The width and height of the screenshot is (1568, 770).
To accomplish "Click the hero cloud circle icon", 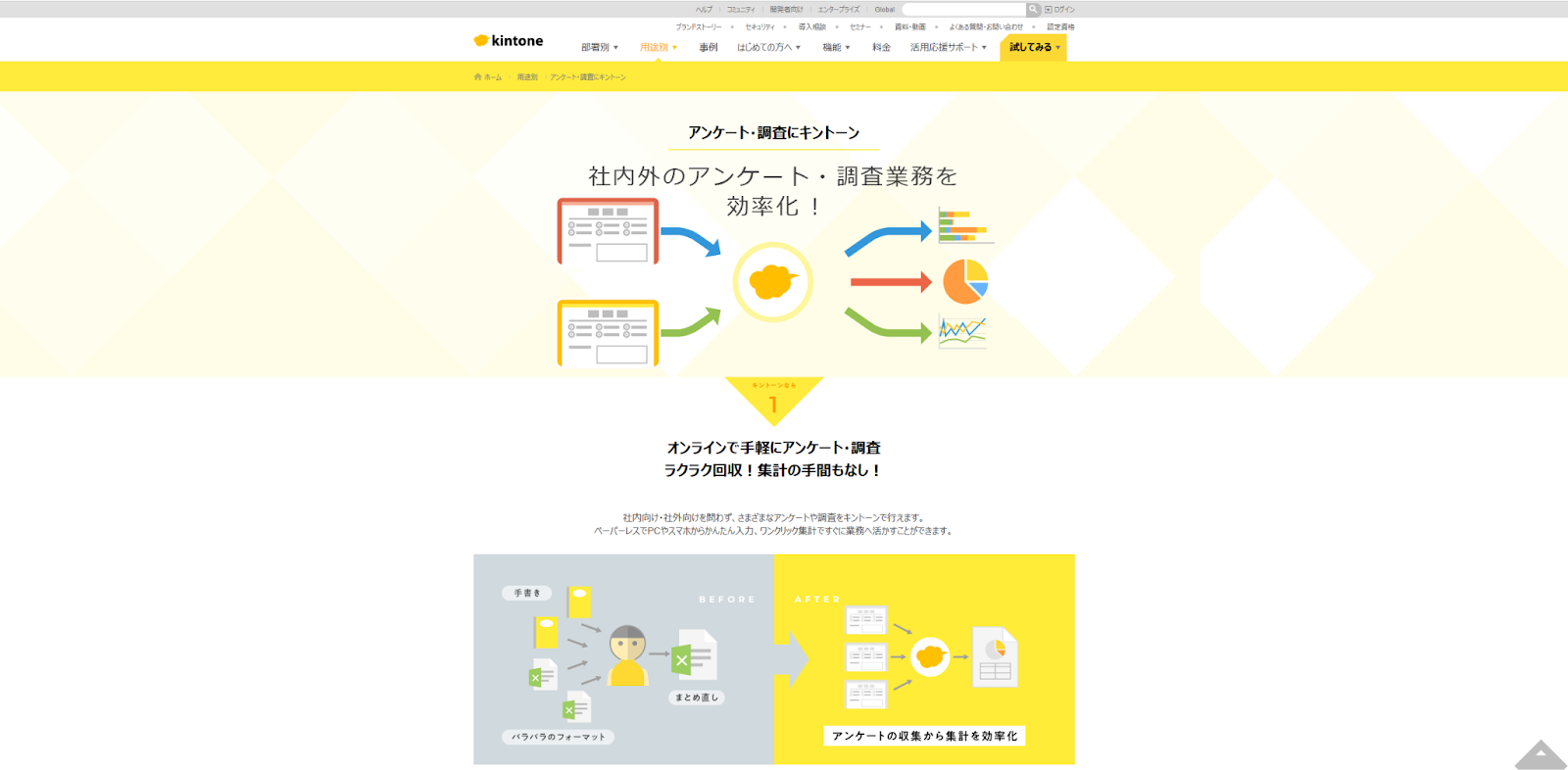I will [x=773, y=282].
